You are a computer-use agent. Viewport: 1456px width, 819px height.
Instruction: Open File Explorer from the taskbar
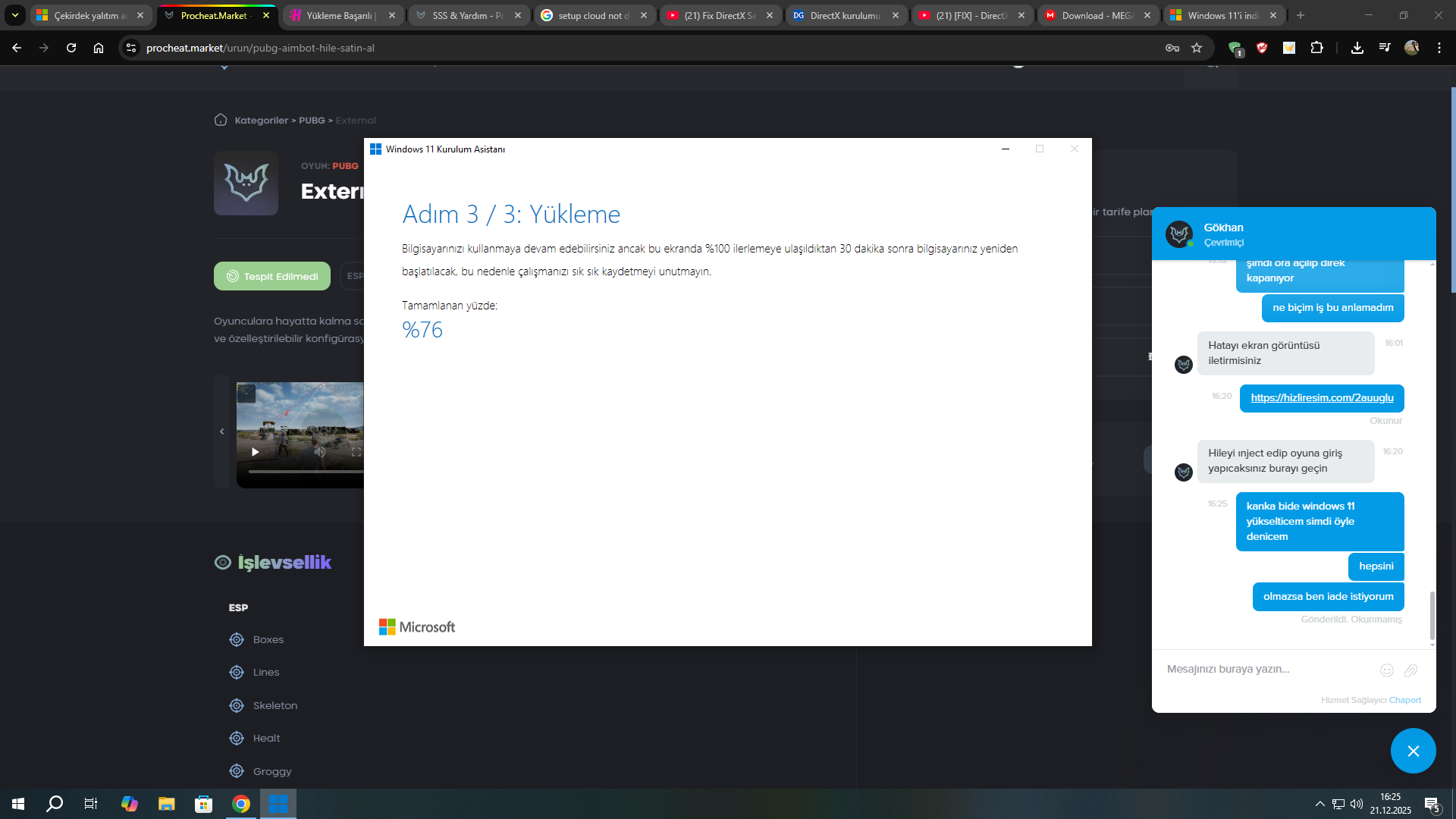tap(167, 804)
